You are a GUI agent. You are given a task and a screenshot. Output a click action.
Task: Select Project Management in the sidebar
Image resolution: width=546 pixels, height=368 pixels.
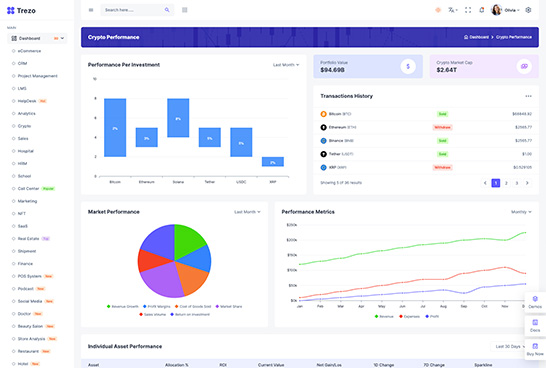click(38, 76)
